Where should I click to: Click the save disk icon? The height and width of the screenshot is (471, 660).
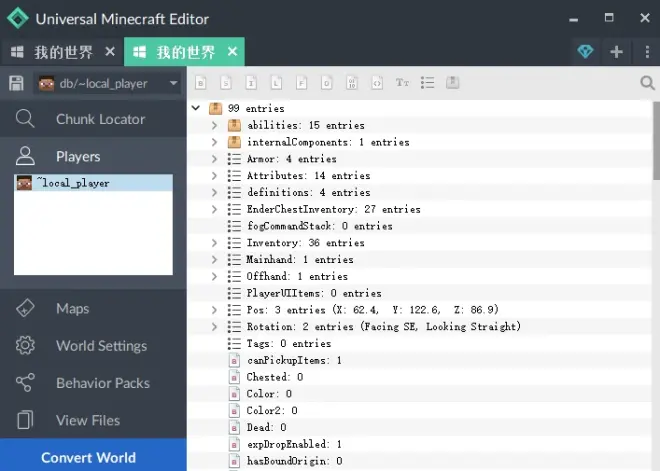16,83
